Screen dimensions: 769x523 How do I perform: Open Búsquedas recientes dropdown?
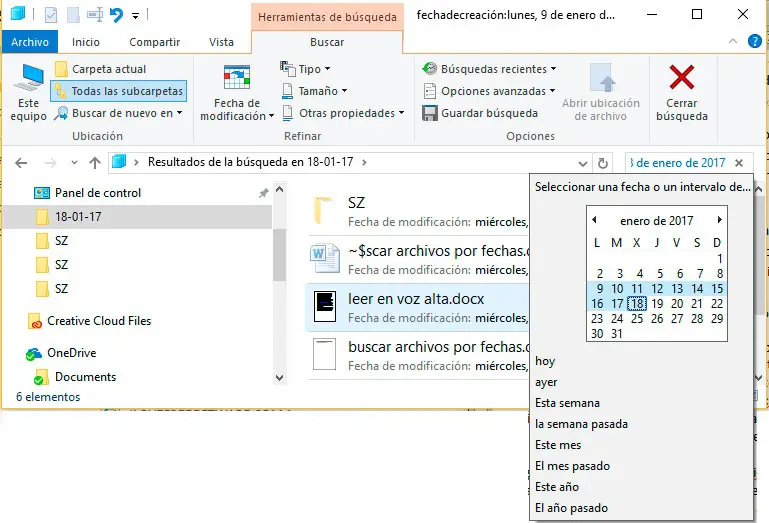(x=489, y=69)
